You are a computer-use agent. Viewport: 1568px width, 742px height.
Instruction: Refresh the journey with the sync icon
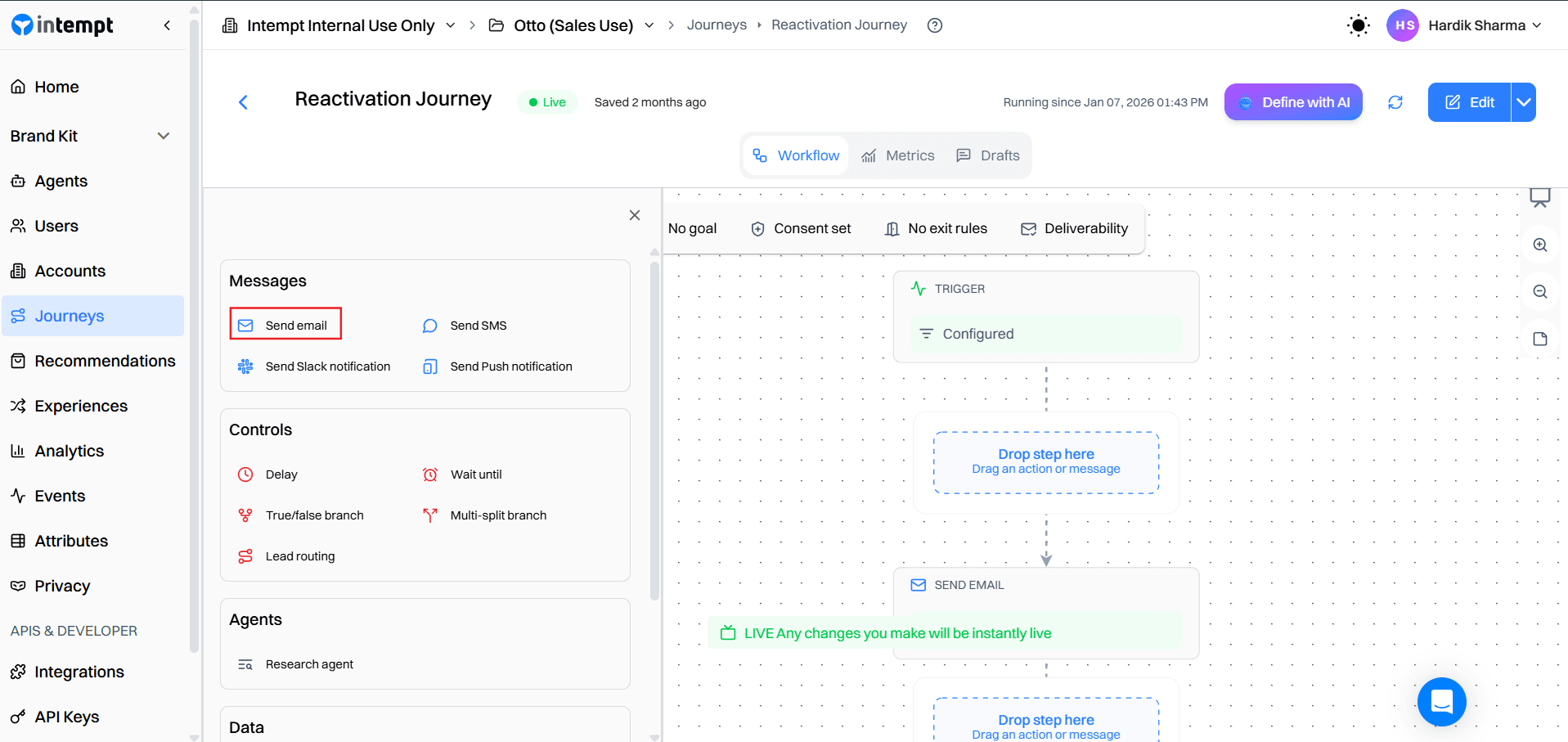(1395, 101)
